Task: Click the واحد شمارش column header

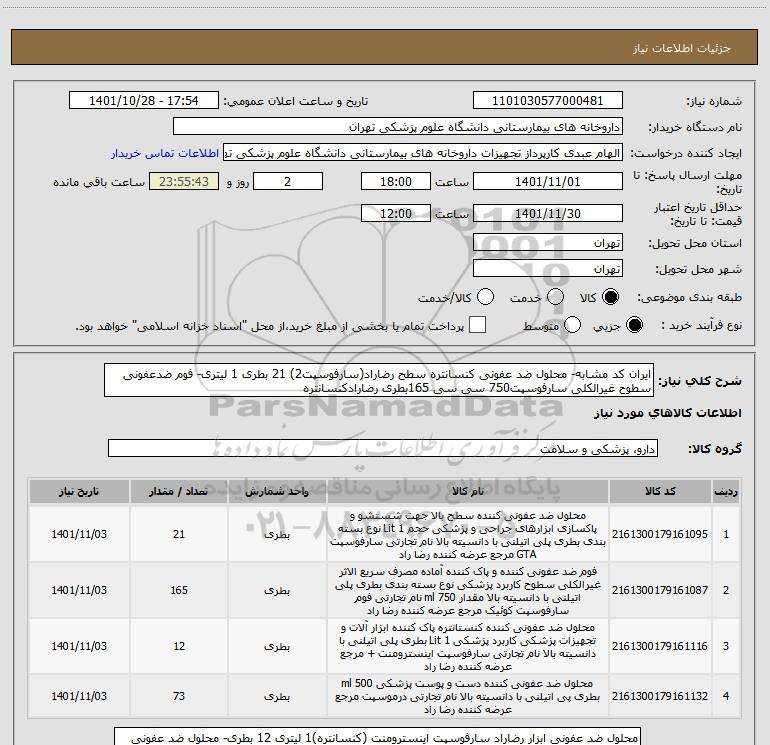Action: [x=277, y=491]
